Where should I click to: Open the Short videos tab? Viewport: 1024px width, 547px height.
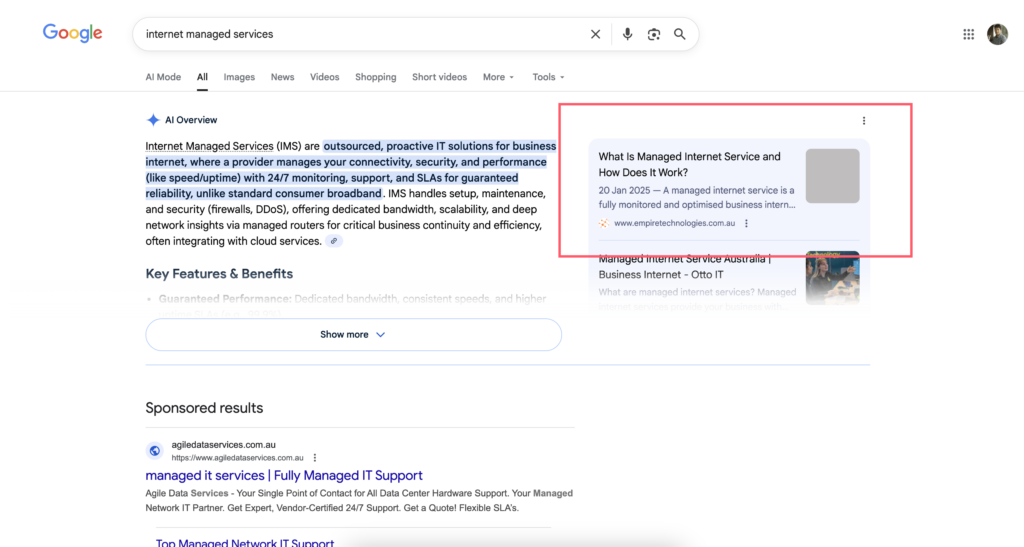(440, 77)
